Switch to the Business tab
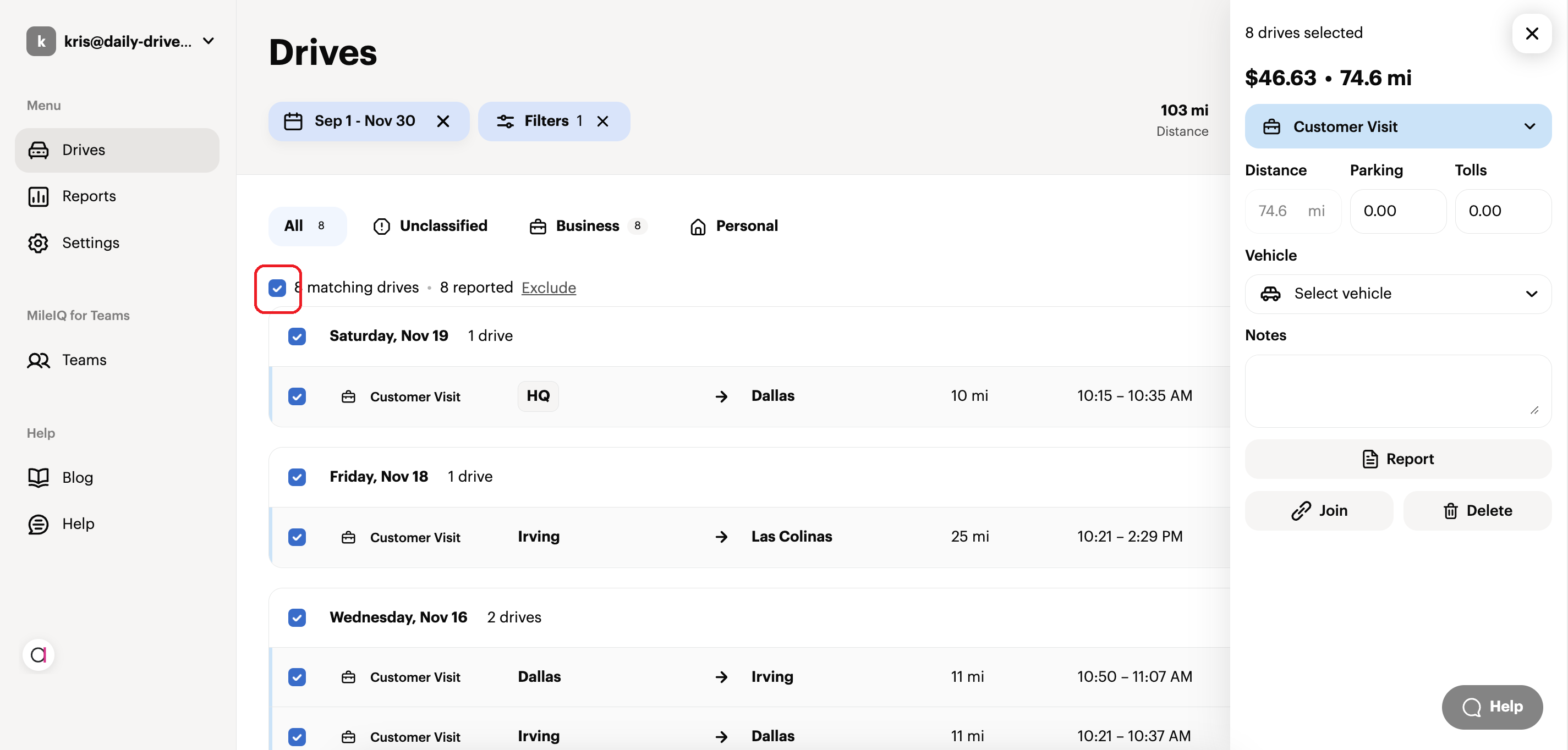 tap(588, 227)
